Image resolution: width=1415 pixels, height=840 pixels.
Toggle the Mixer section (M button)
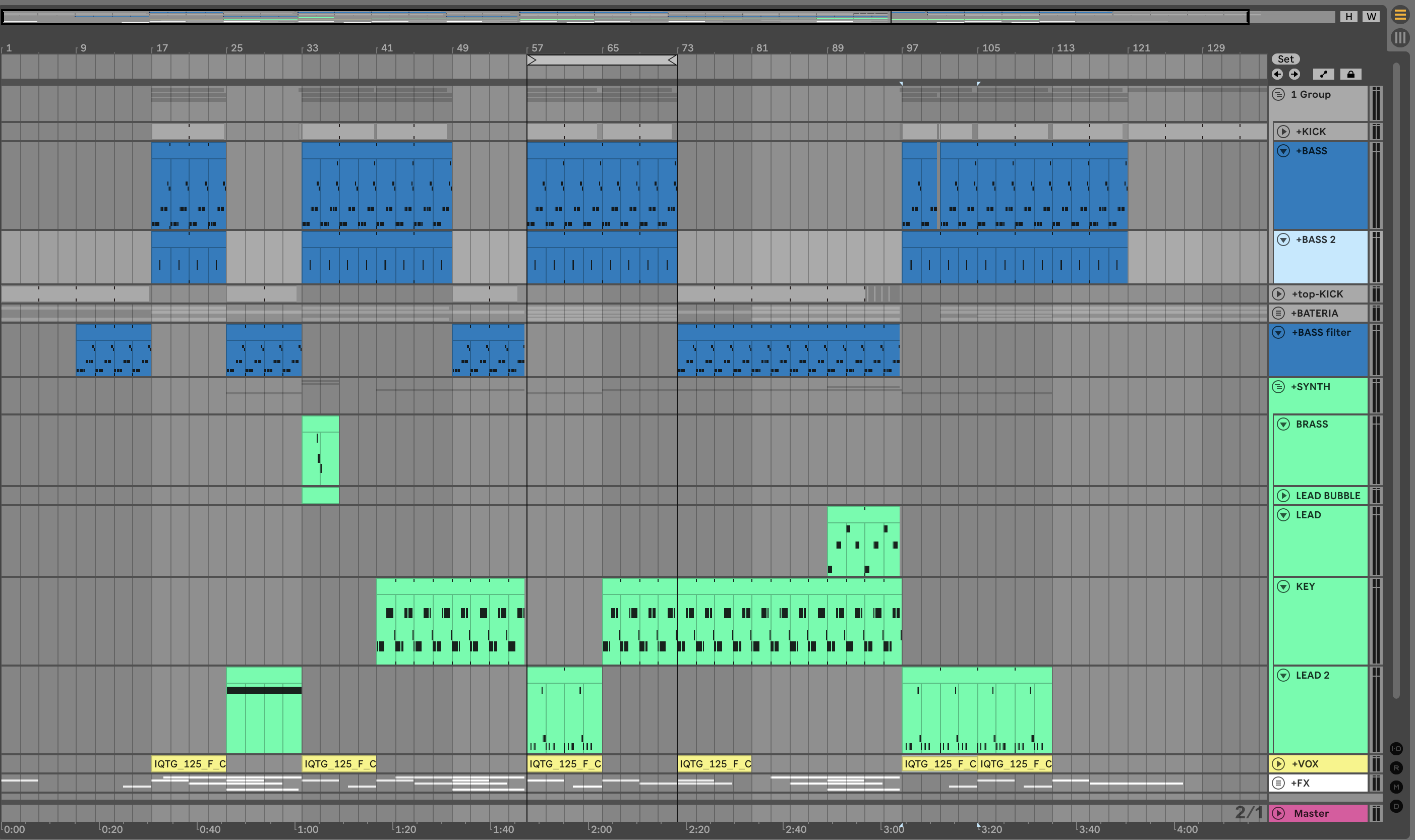pos(1396,787)
